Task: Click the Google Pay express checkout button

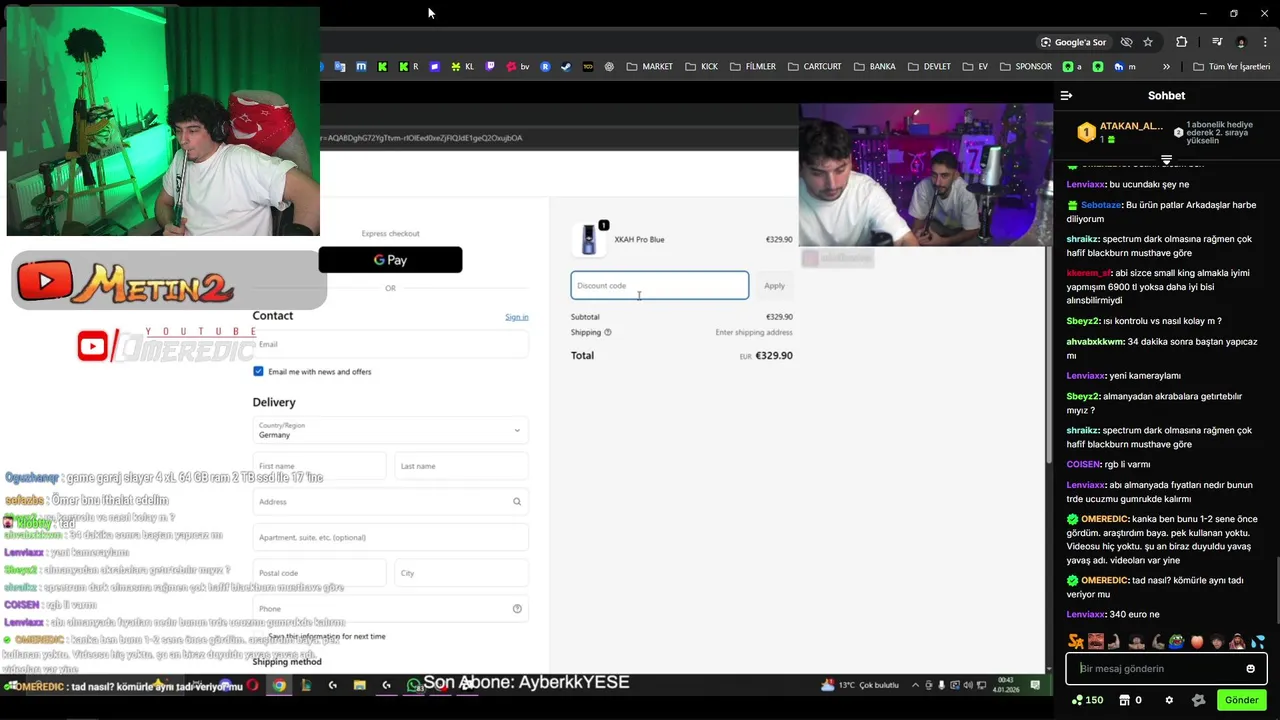Action: [390, 260]
